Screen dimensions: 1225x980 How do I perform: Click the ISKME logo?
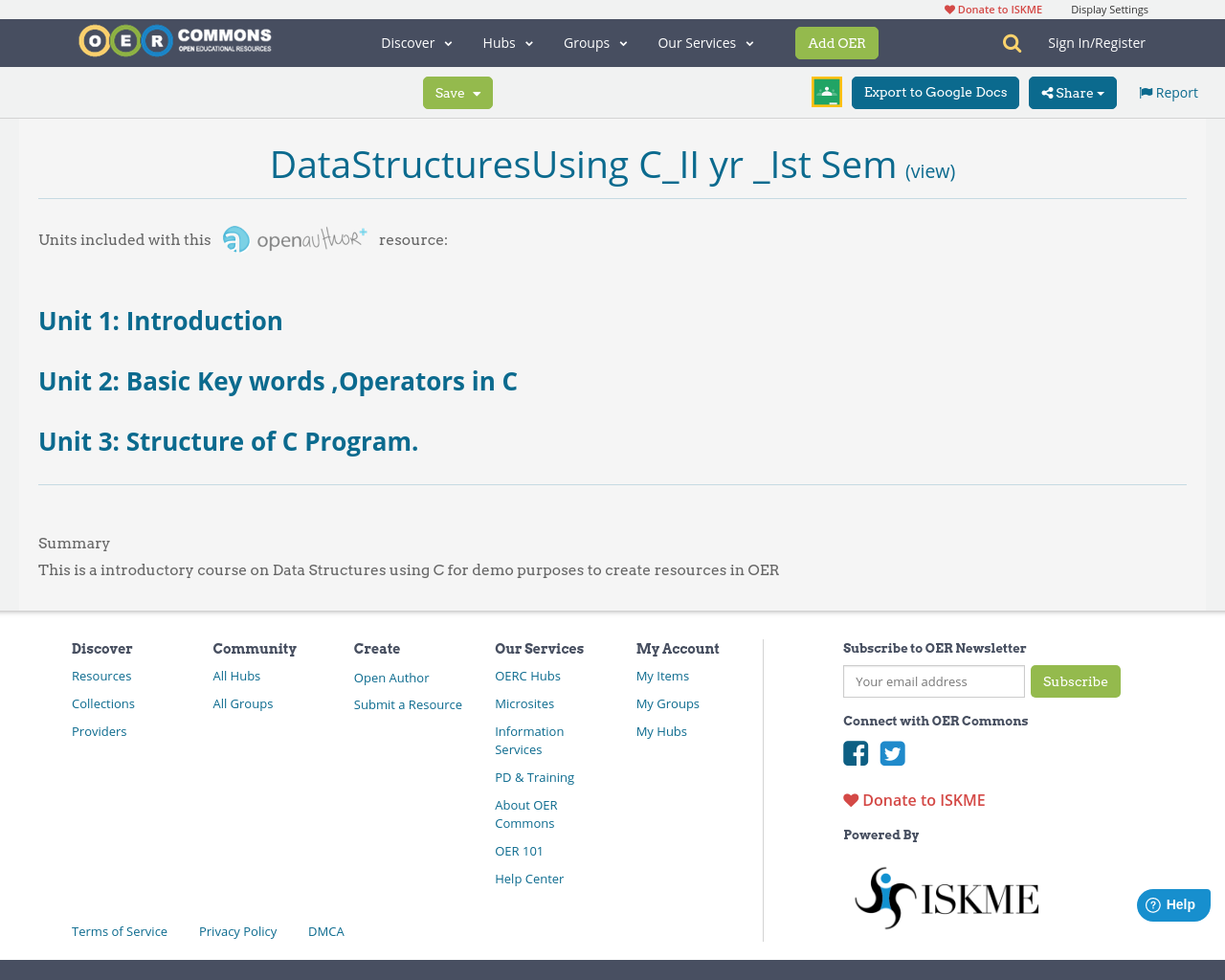[947, 898]
